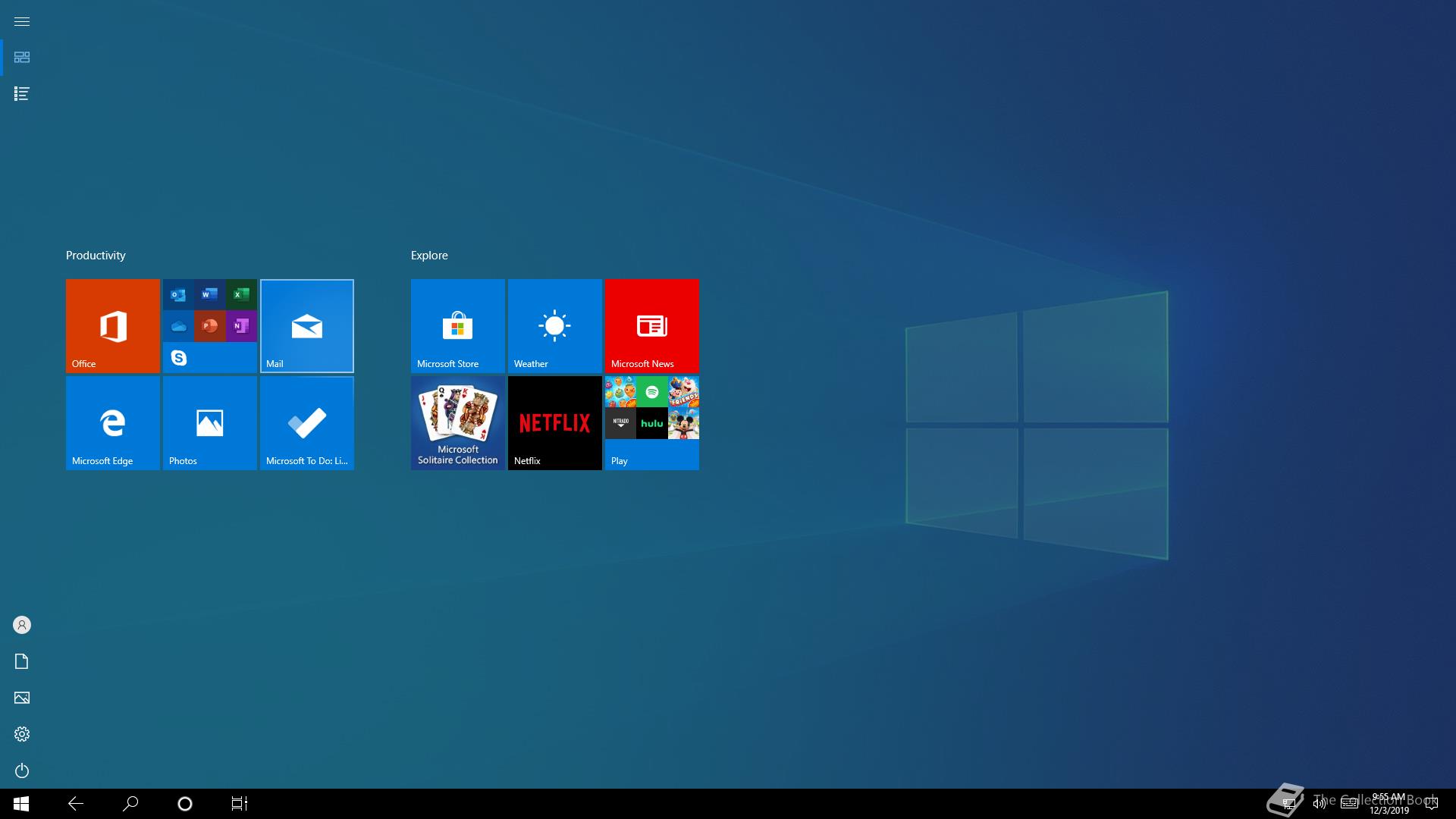
Task: Switch to All apps list view
Action: click(x=22, y=94)
